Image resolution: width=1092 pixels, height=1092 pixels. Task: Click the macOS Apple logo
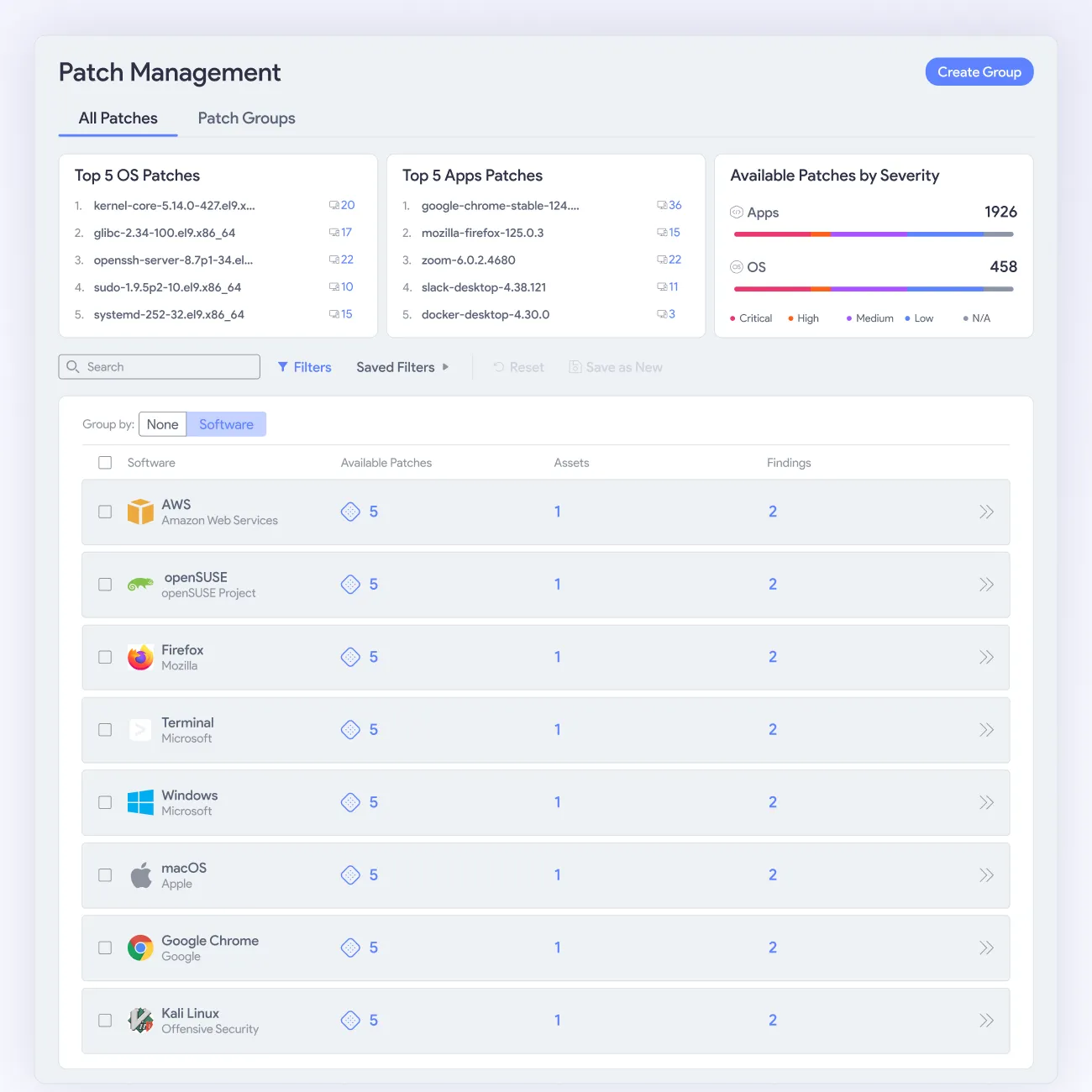click(x=141, y=874)
